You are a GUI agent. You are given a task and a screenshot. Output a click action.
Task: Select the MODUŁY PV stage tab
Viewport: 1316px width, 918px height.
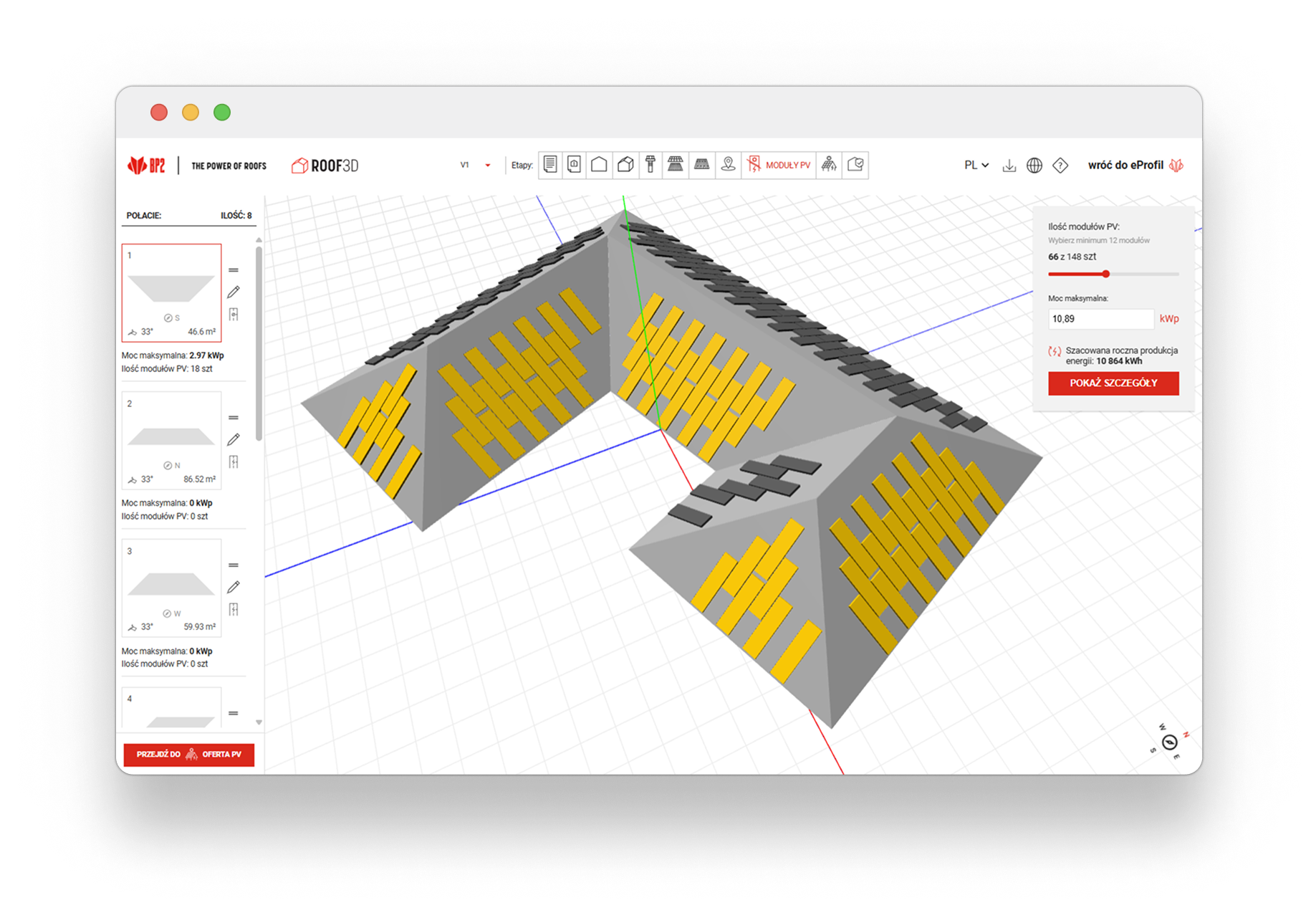tap(779, 165)
